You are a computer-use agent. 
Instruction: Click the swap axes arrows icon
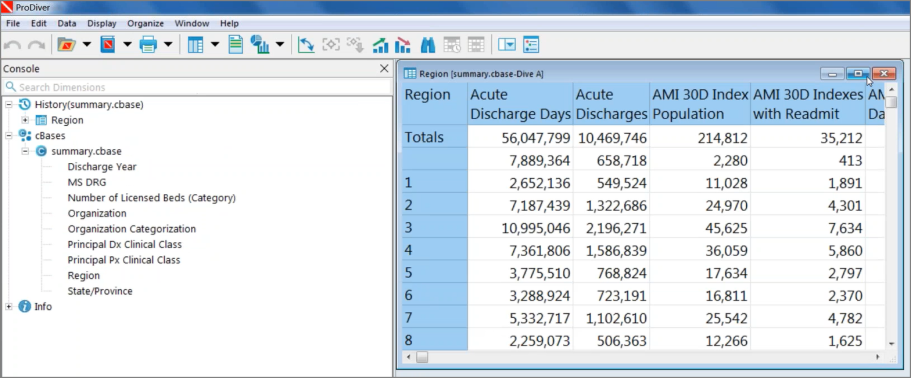[306, 45]
